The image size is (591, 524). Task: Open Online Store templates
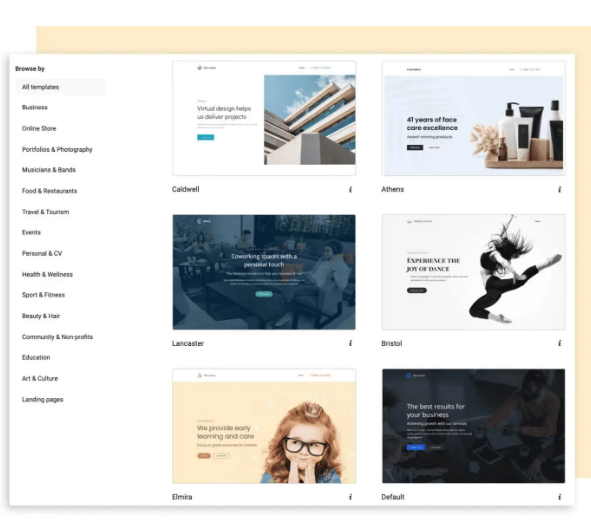39,129
